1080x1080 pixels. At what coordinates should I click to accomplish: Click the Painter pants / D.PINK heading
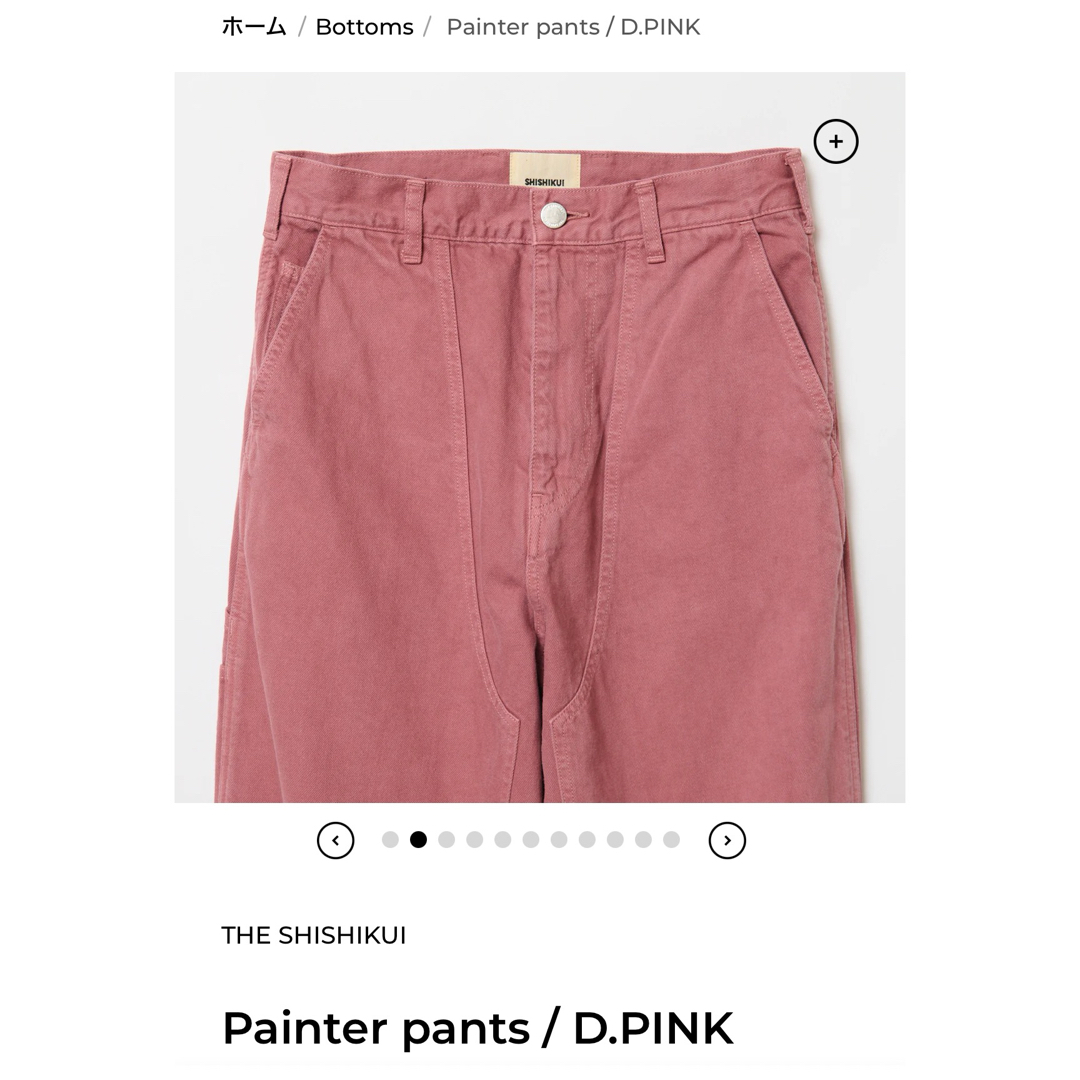477,1028
